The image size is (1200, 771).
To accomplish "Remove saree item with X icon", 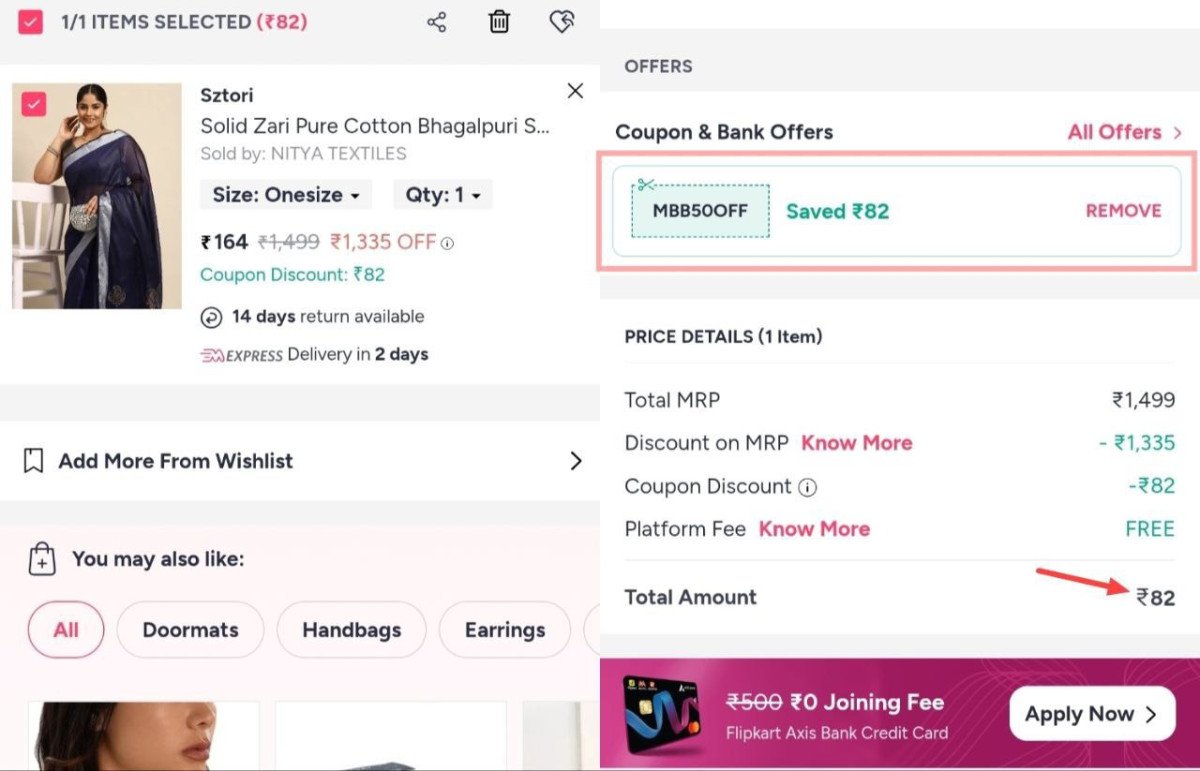I will pos(575,91).
